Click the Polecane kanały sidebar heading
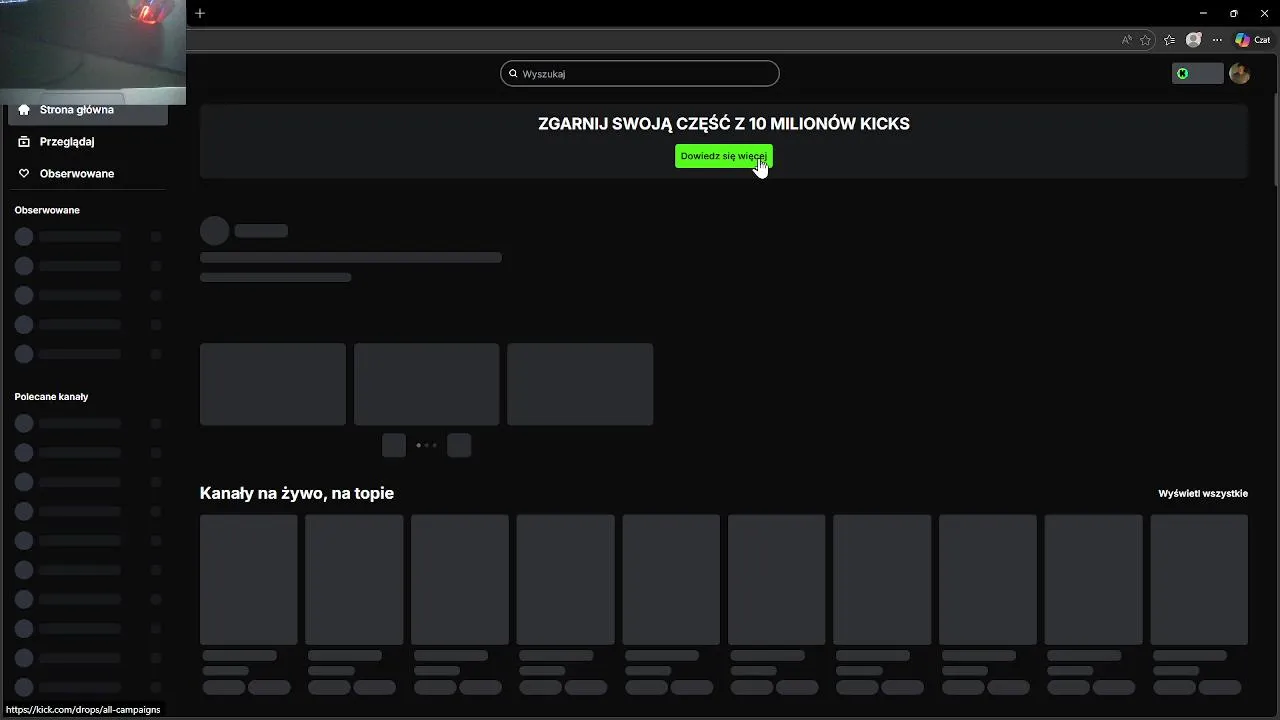This screenshot has width=1280, height=720. [x=51, y=397]
